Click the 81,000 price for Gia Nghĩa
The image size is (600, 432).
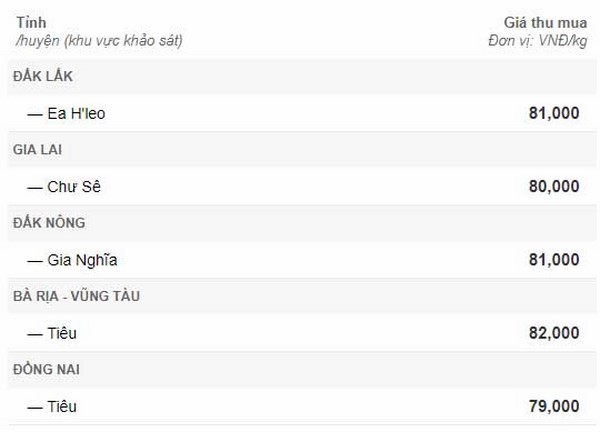[x=554, y=260]
